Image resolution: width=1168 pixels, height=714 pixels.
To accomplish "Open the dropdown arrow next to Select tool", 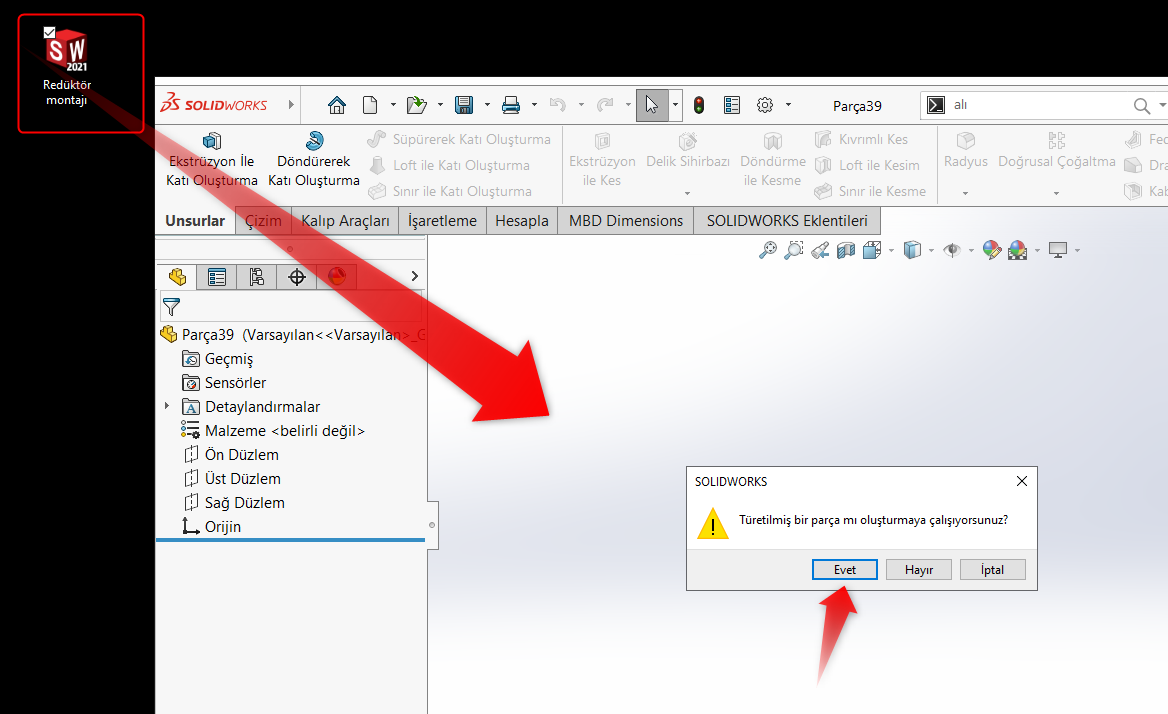I will coord(675,105).
